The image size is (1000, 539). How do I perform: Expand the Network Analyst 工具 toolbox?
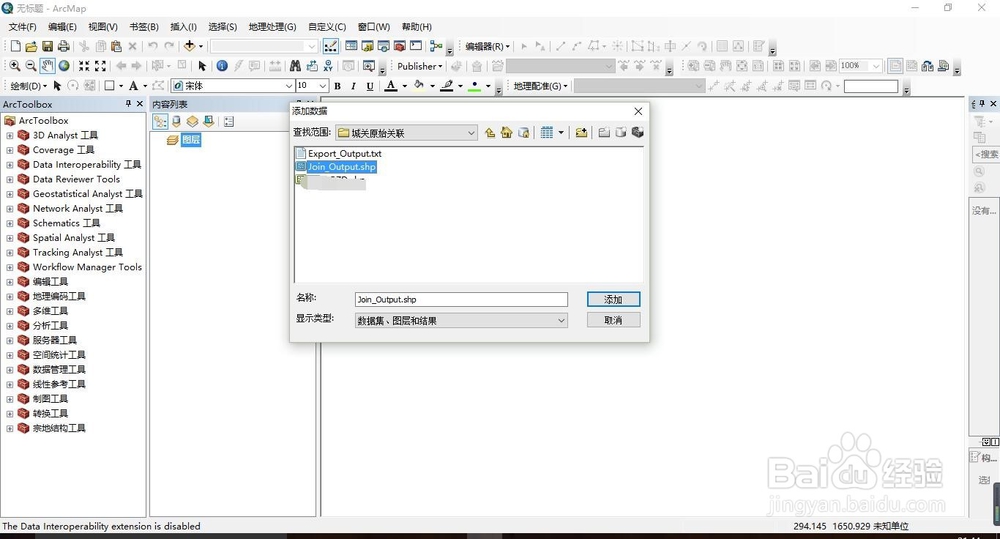tap(10, 209)
